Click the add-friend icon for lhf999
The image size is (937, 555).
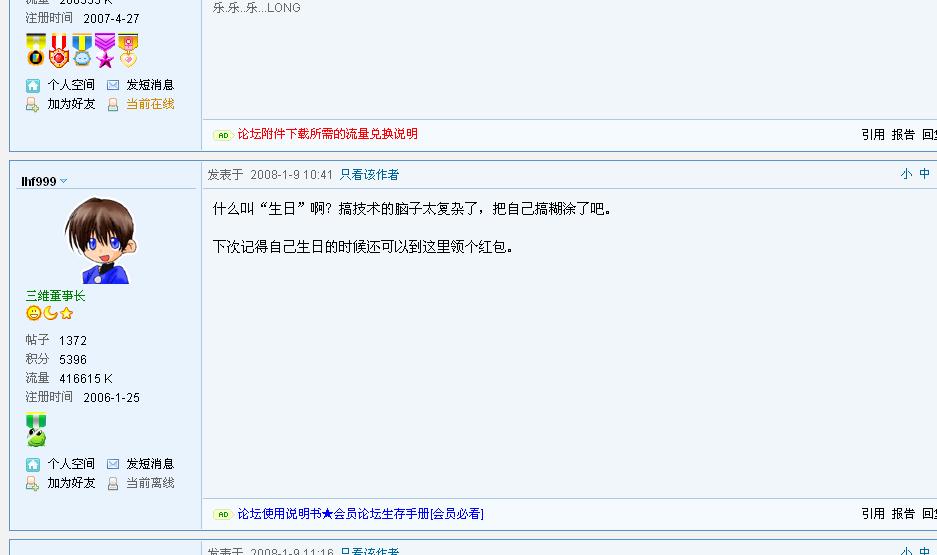coord(32,483)
